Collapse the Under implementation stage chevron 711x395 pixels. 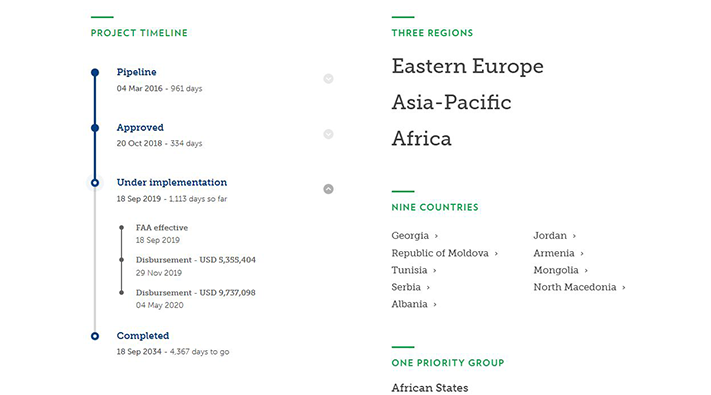point(328,189)
